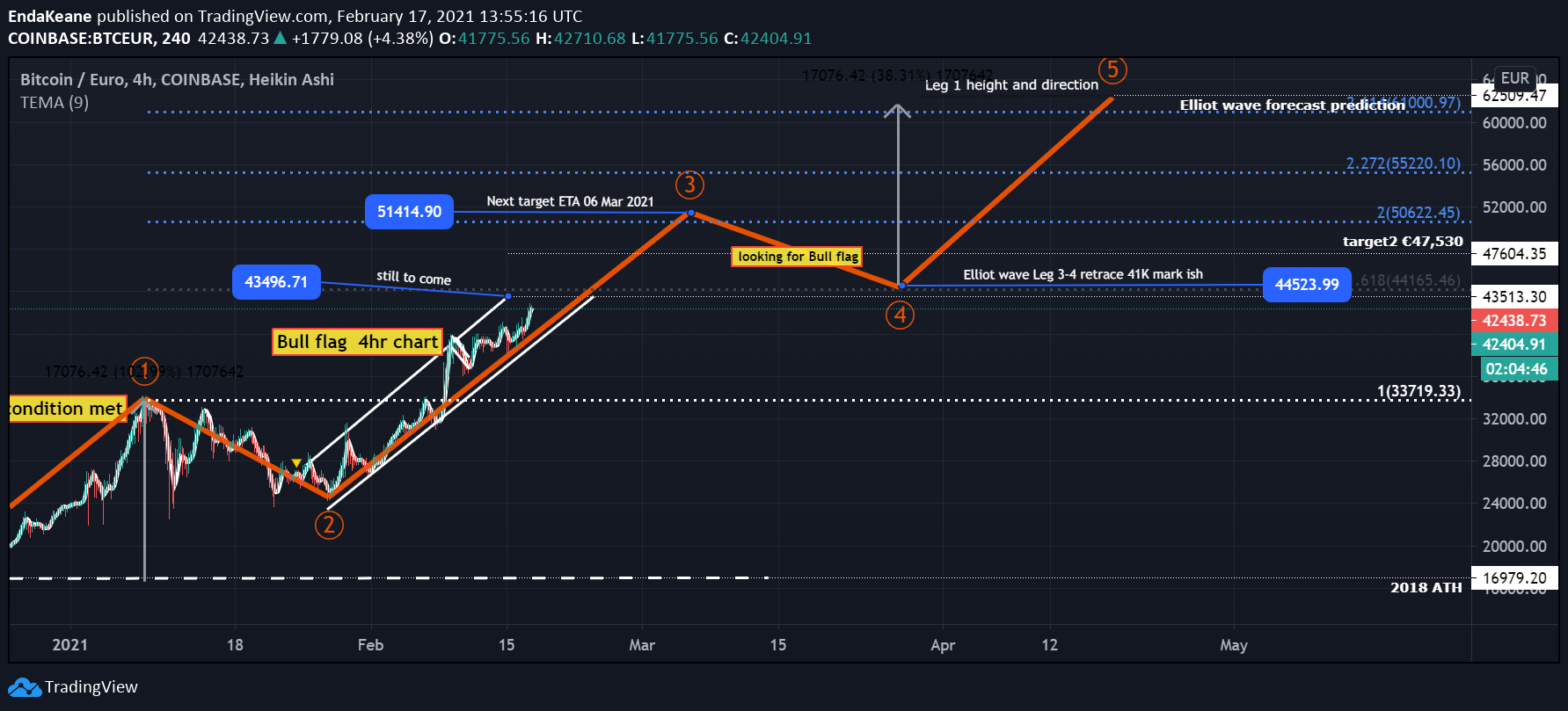Click the 'target2 €47,530' label

coord(1403,242)
